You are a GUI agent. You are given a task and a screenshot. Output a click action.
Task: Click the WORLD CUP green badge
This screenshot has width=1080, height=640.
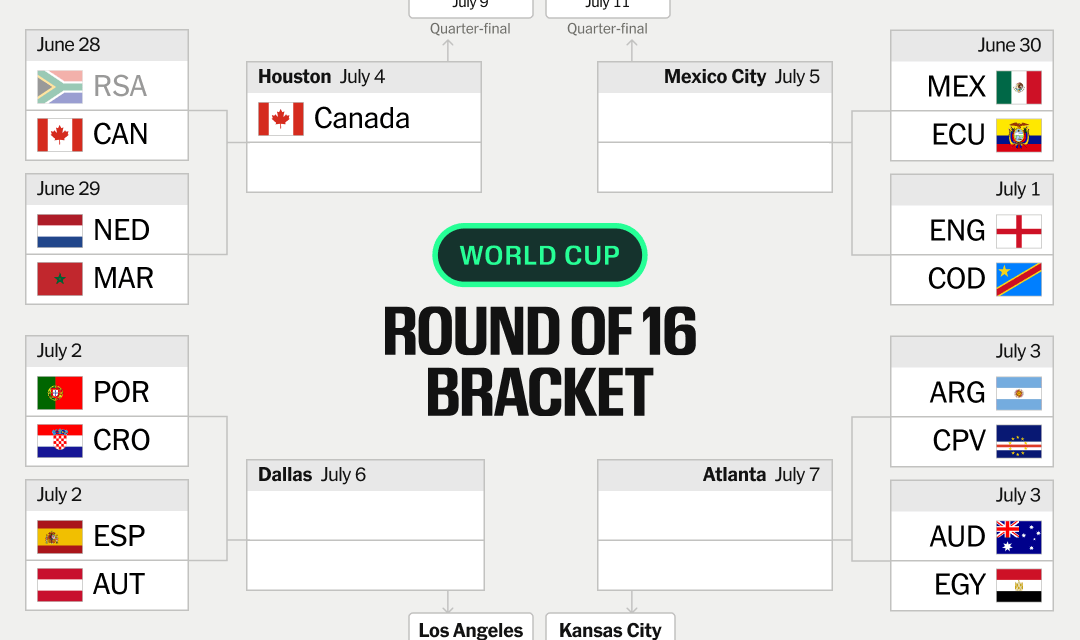coord(540,255)
